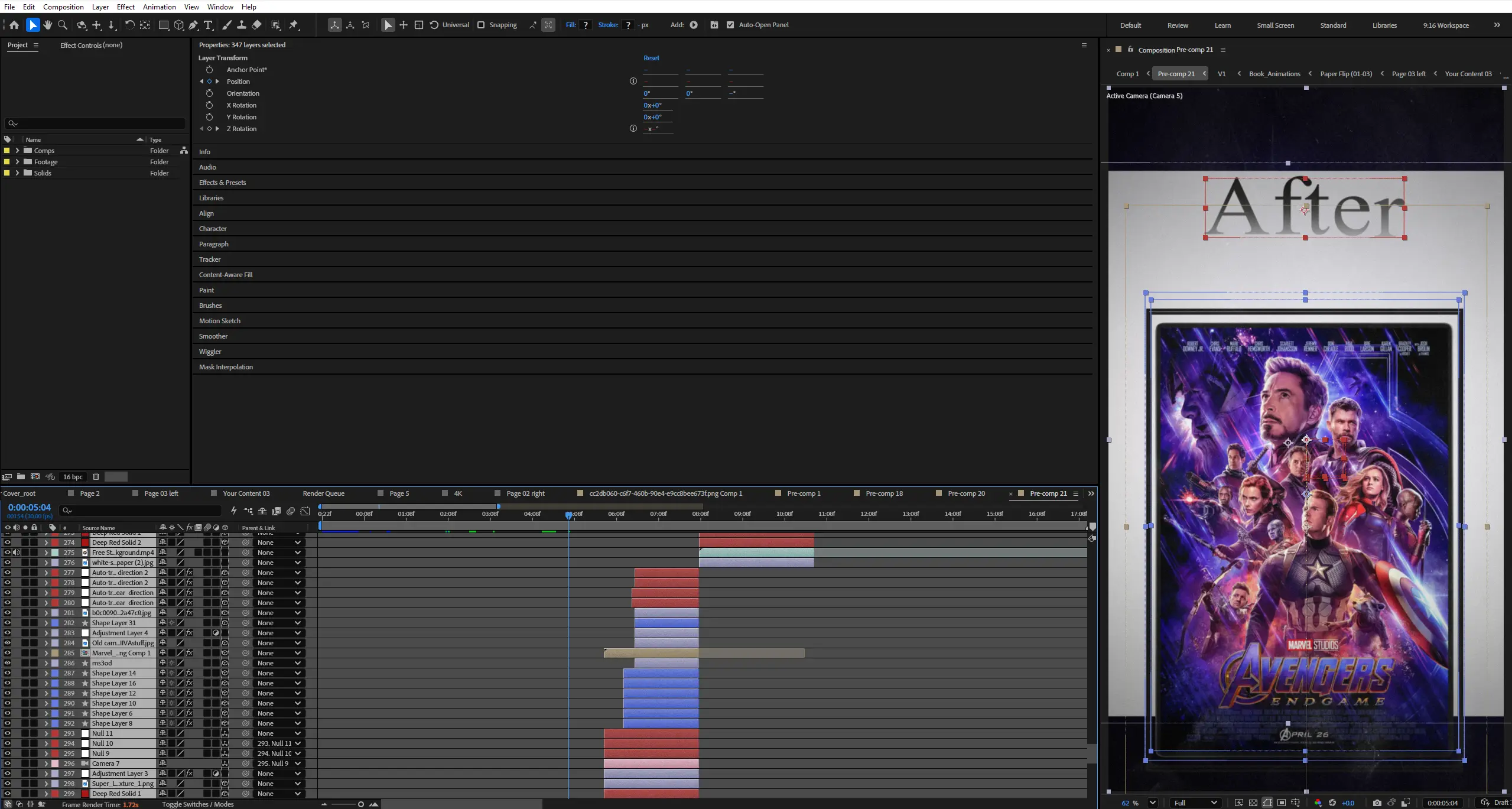Navigate to Comp 1 in breadcrumb
The width and height of the screenshot is (1512, 809).
coord(1127,74)
